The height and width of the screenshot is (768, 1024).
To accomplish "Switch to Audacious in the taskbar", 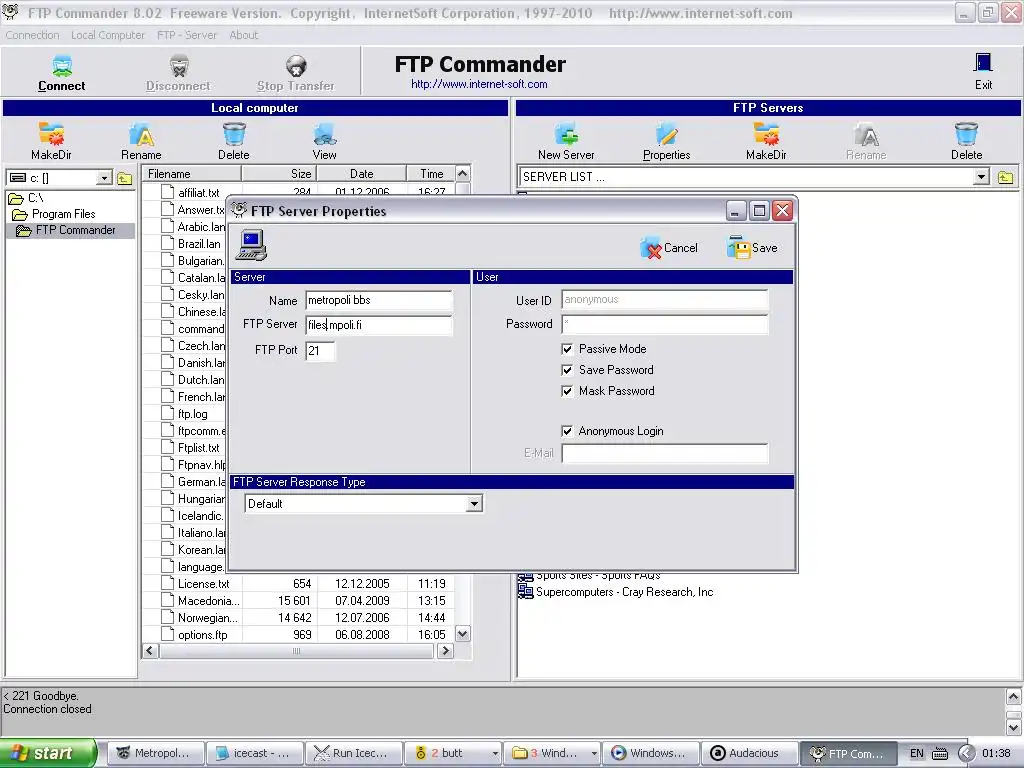I will pos(748,754).
